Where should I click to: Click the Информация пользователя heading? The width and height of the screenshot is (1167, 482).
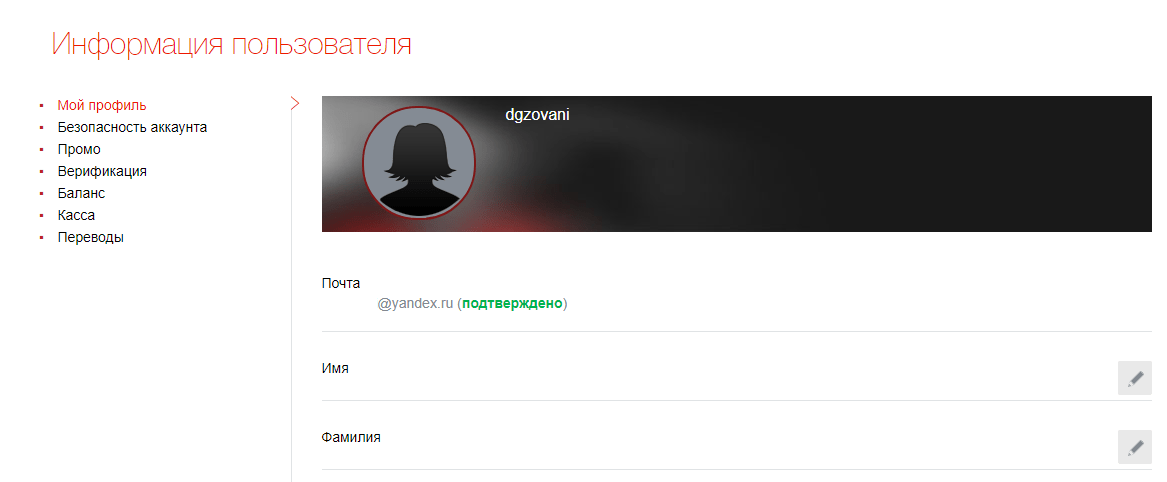[231, 45]
